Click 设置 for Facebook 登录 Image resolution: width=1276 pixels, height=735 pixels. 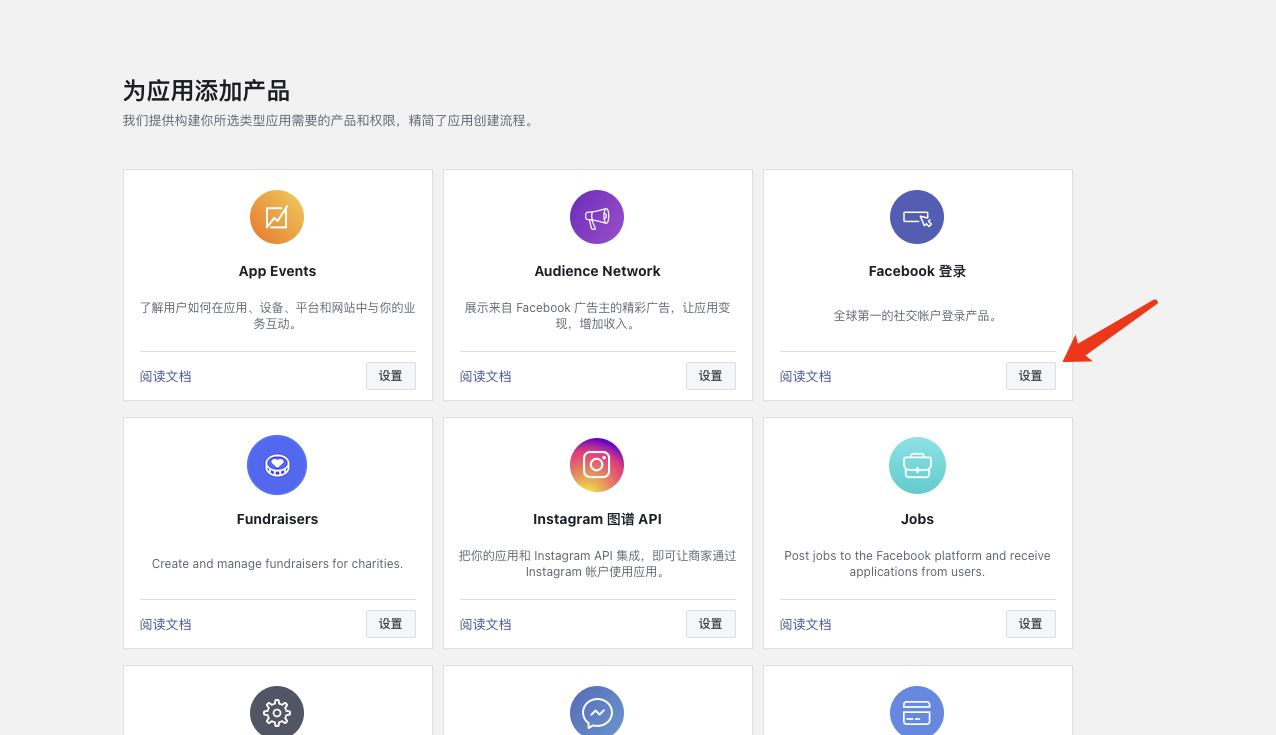click(x=1031, y=376)
